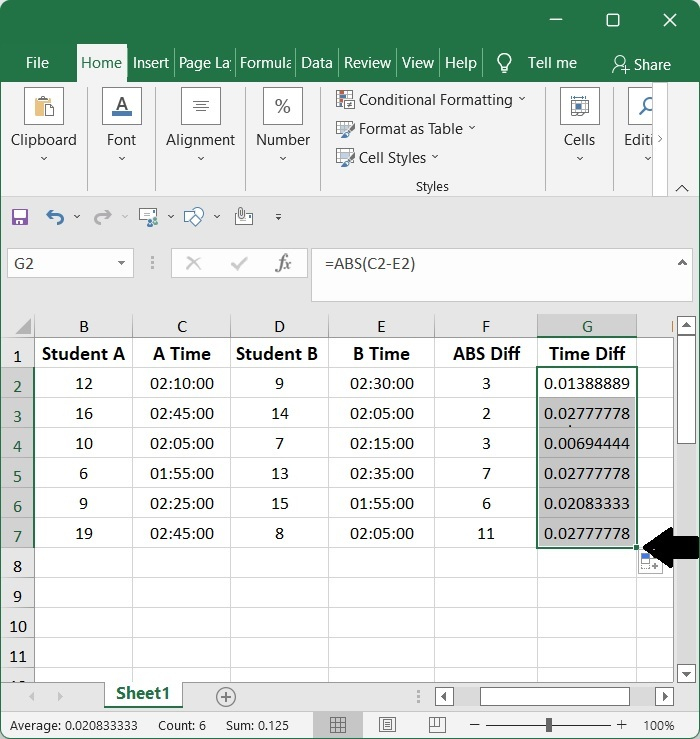This screenshot has width=700, height=739.
Task: Click the Save icon in quick access toolbar
Action: coord(20,217)
